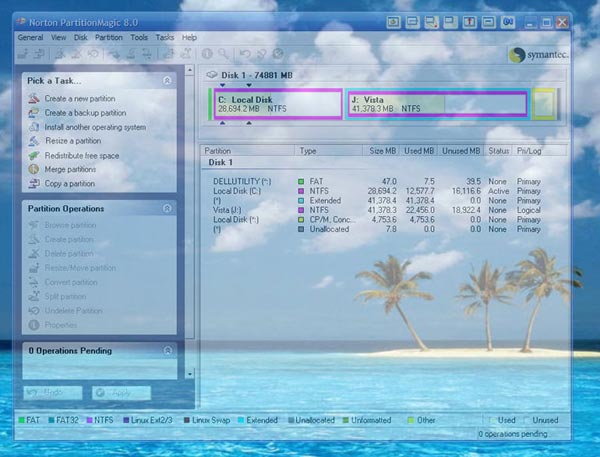Collapse the Partition Operations panel

tap(167, 208)
